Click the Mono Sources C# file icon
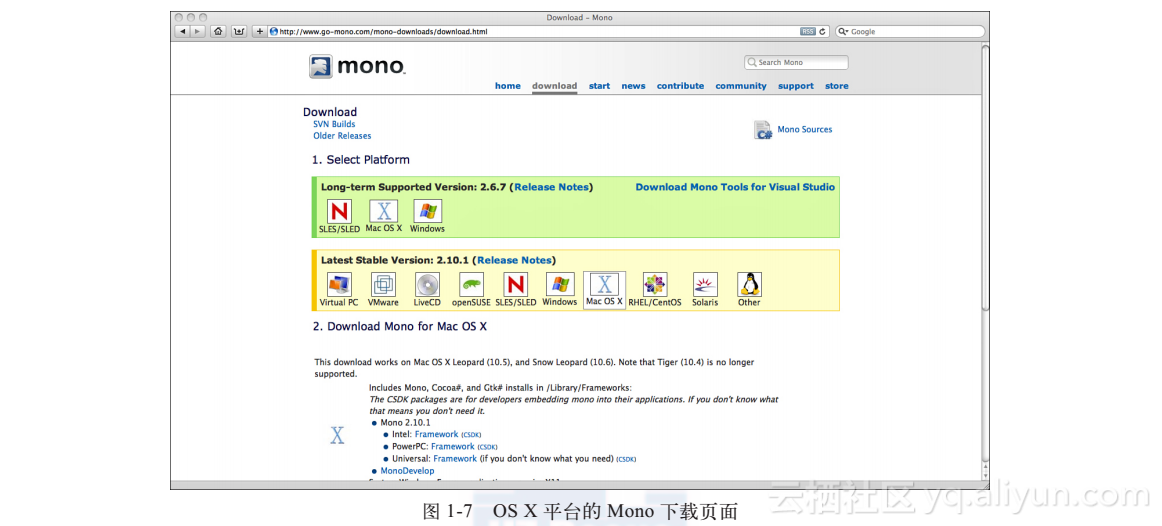Viewport: 1162px width, 526px height. [763, 130]
